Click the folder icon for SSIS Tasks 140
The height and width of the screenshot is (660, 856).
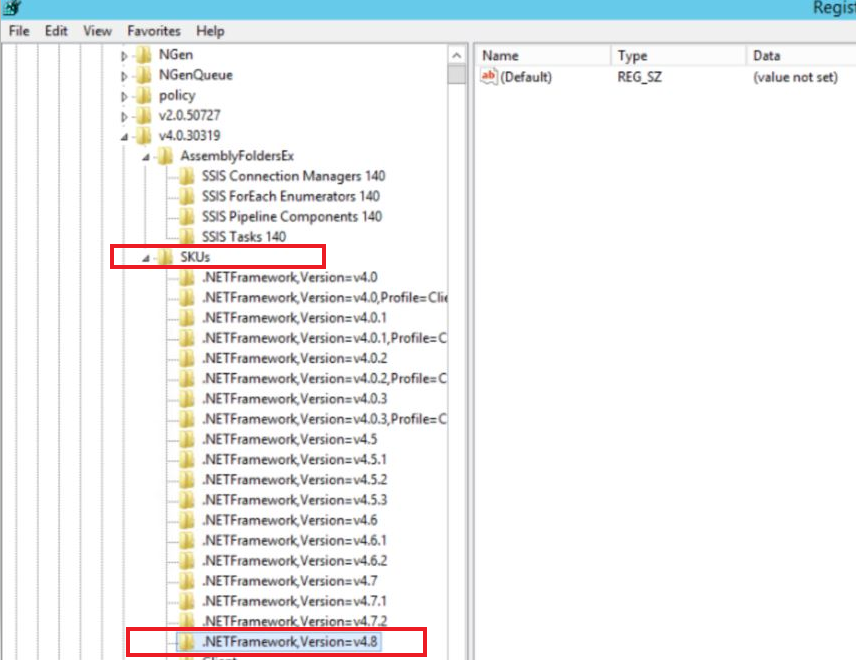pyautogui.click(x=187, y=237)
